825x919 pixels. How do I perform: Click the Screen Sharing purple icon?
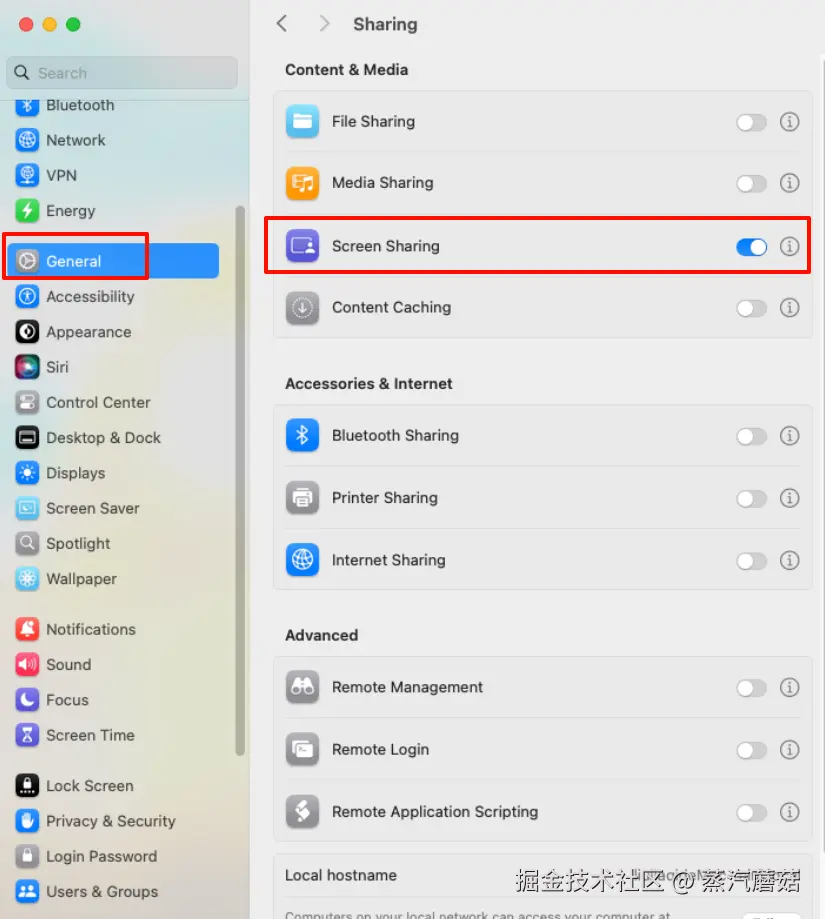tap(302, 246)
